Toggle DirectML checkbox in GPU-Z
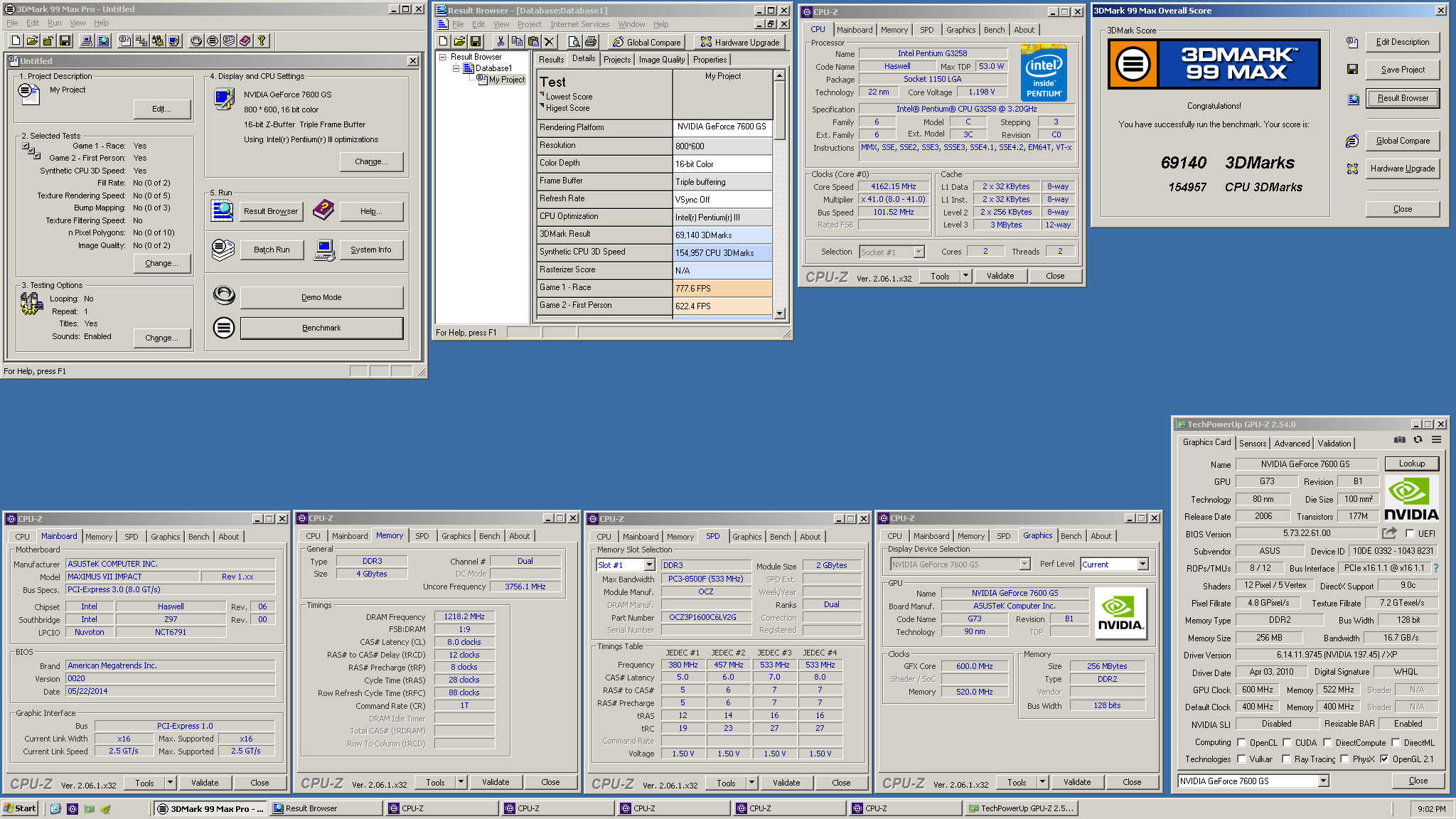Image resolution: width=1456 pixels, height=819 pixels. [x=1396, y=742]
